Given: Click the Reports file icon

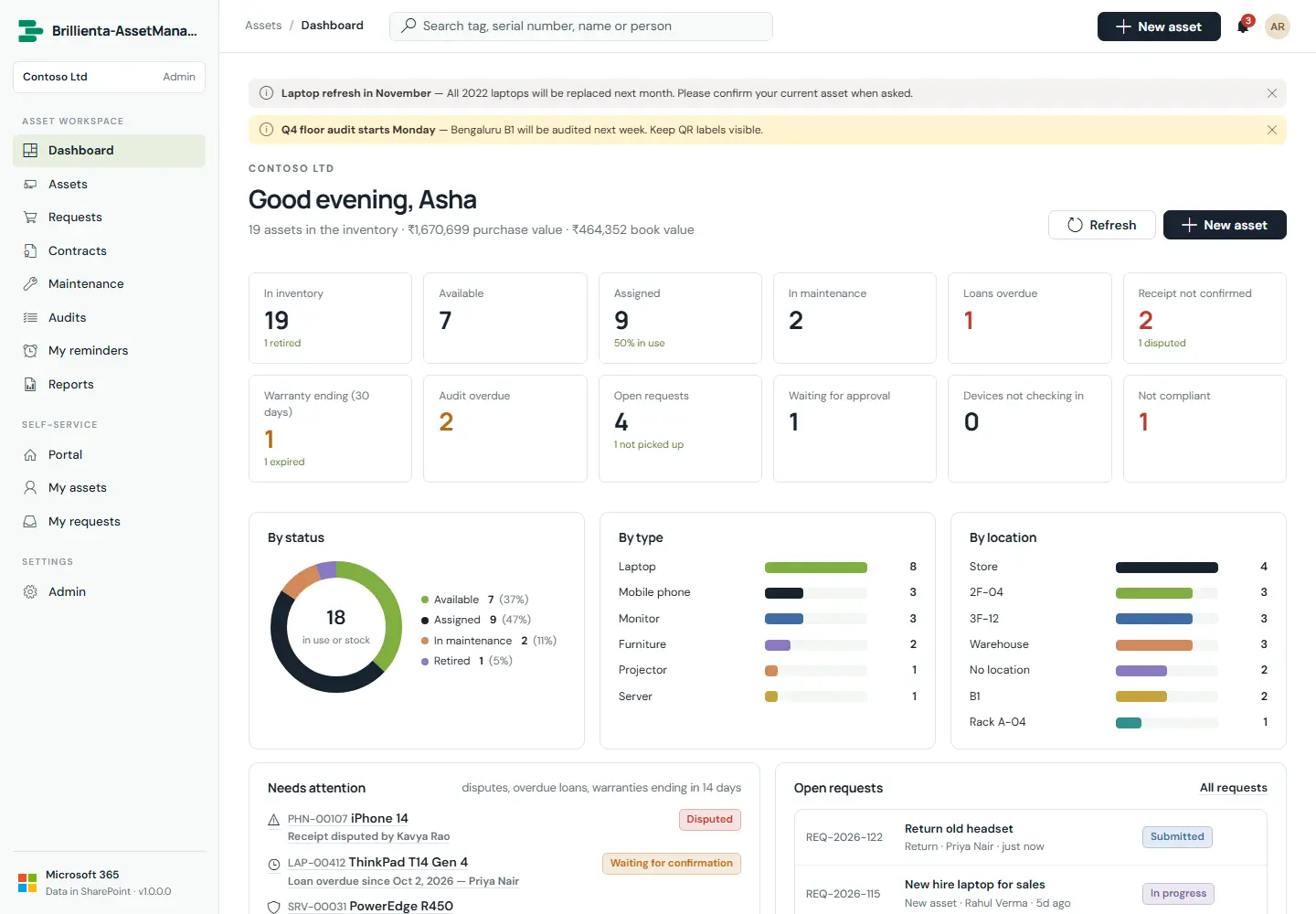Looking at the screenshot, I should (x=30, y=385).
